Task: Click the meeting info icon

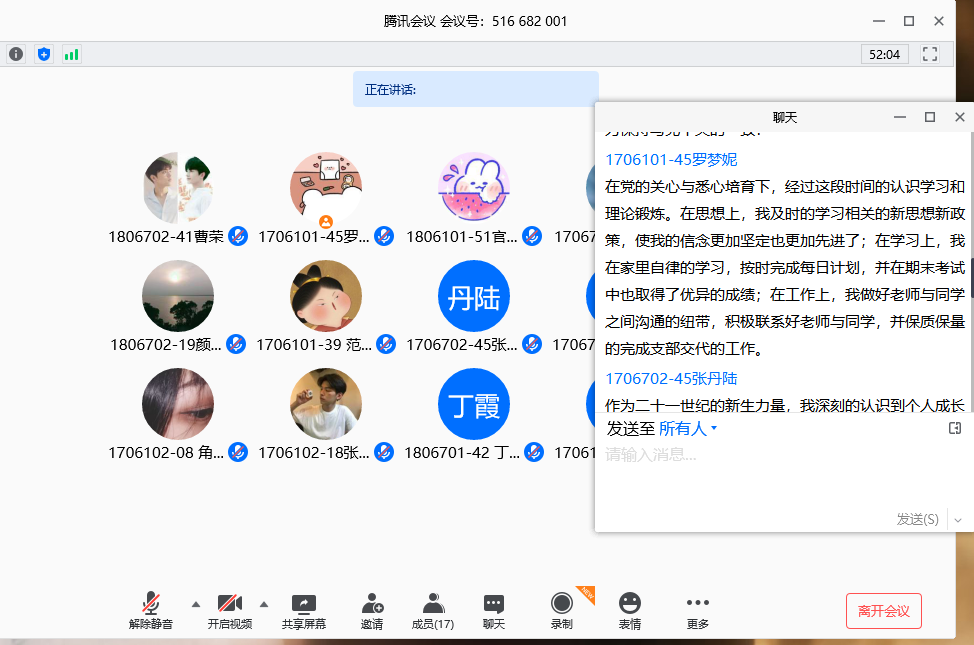Action: pos(16,54)
